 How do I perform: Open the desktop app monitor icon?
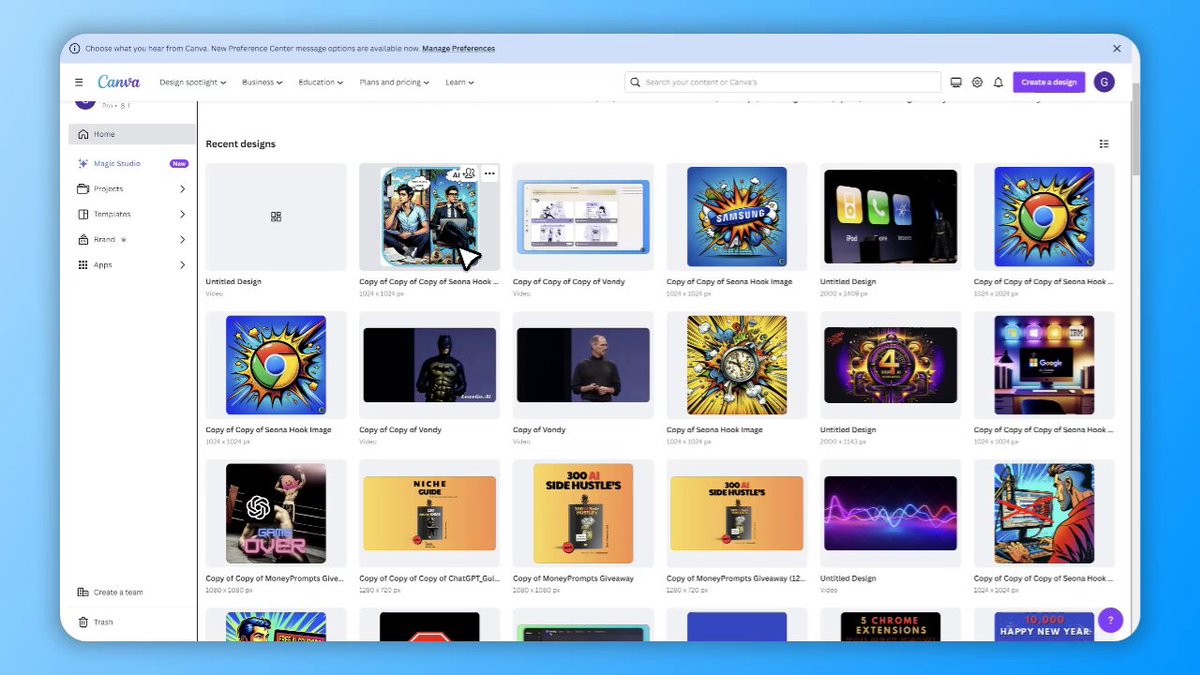coord(956,82)
